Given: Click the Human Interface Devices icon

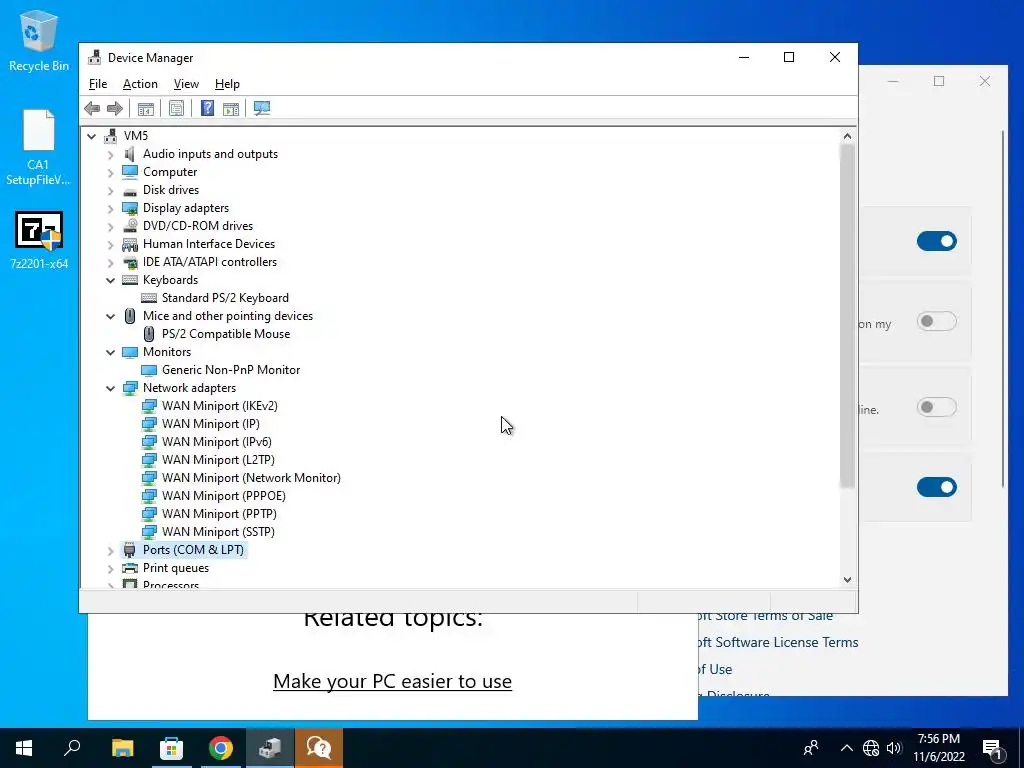Looking at the screenshot, I should pyautogui.click(x=130, y=244).
